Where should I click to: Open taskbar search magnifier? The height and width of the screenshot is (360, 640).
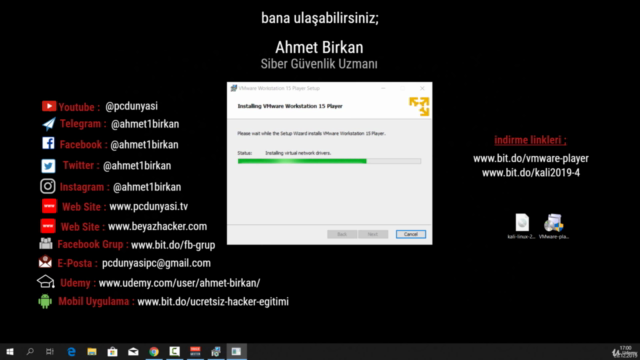pos(30,351)
